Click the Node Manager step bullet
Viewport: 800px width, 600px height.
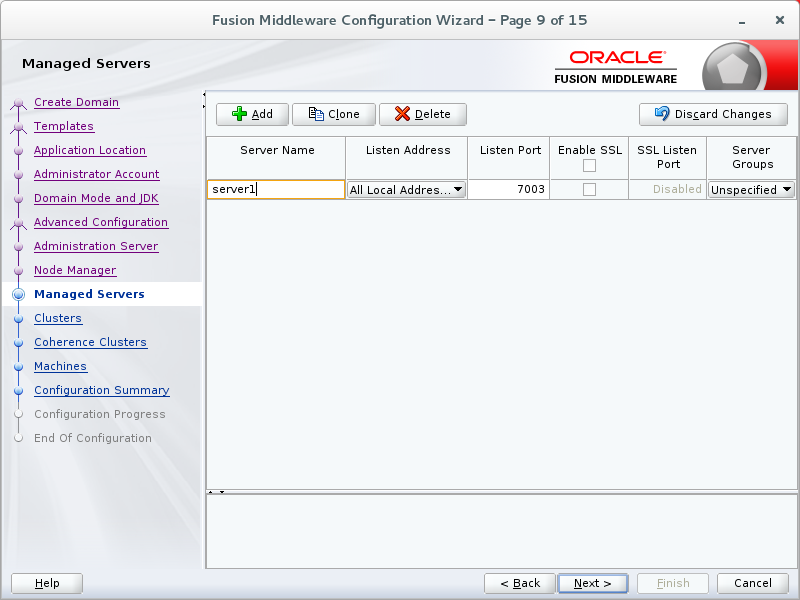coord(19,271)
